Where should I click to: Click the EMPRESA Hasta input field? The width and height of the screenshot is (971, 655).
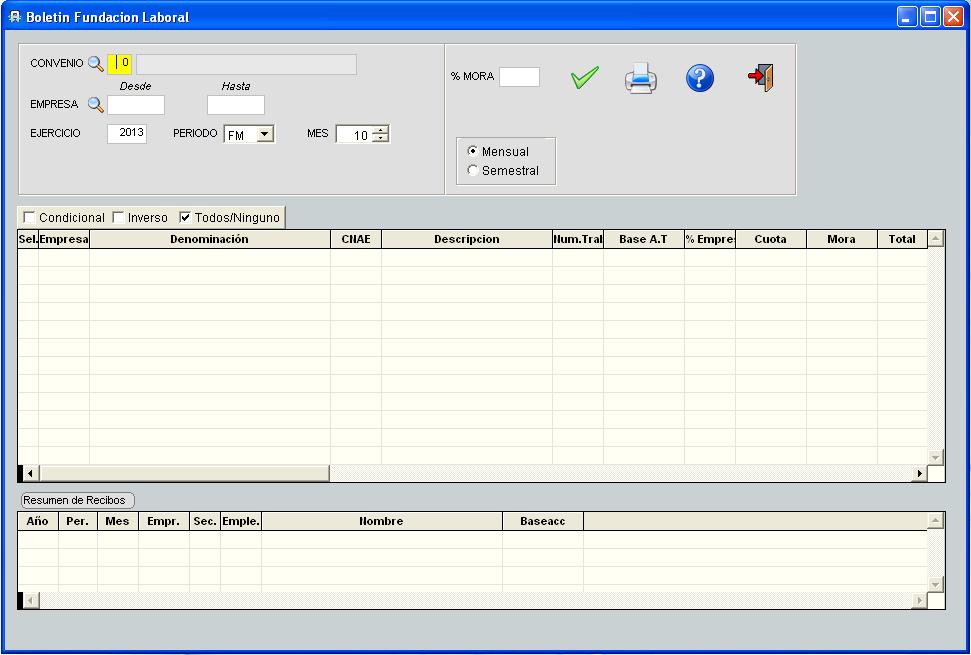(x=236, y=105)
